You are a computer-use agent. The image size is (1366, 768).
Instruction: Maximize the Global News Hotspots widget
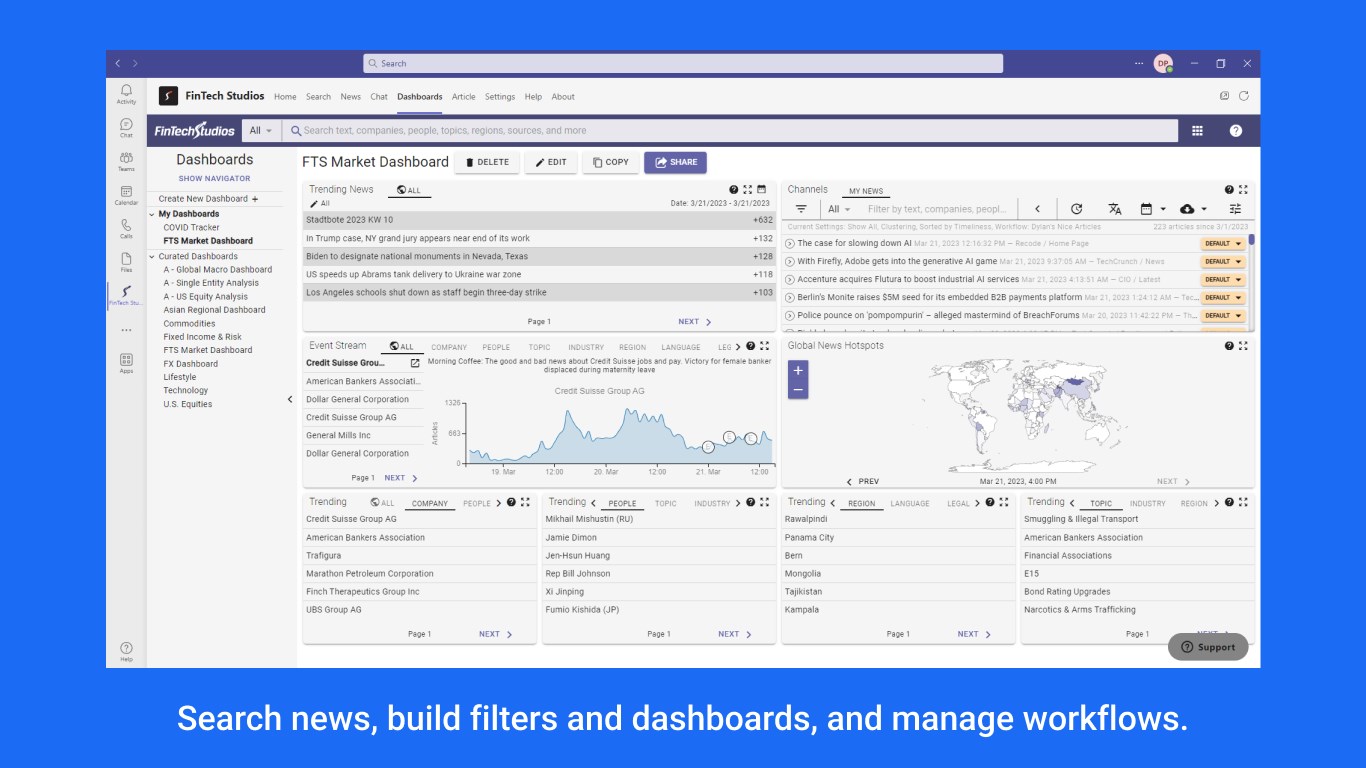(x=1243, y=346)
